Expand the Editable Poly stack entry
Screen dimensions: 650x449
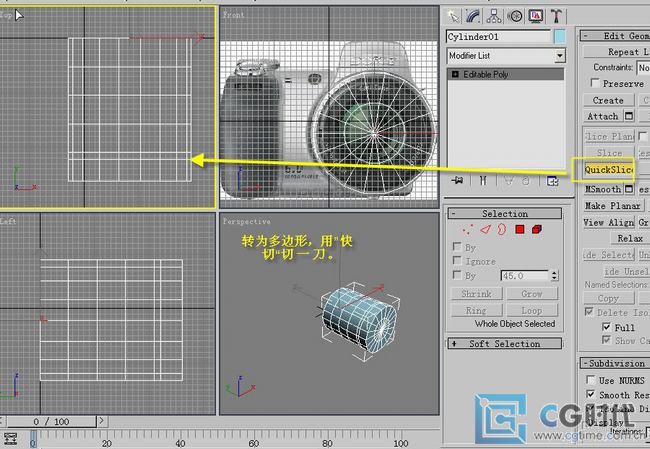click(455, 74)
